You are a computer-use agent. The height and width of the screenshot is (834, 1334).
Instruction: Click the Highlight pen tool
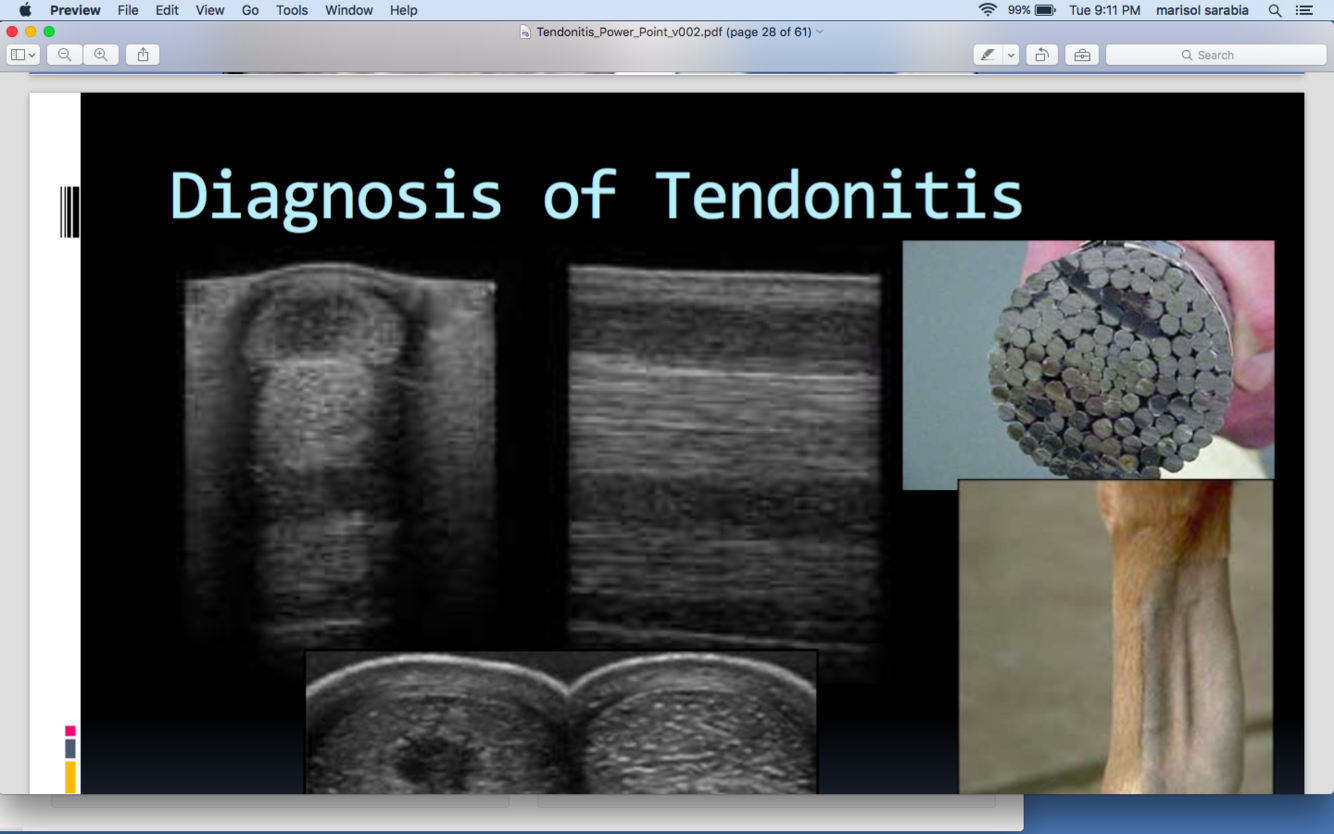988,55
